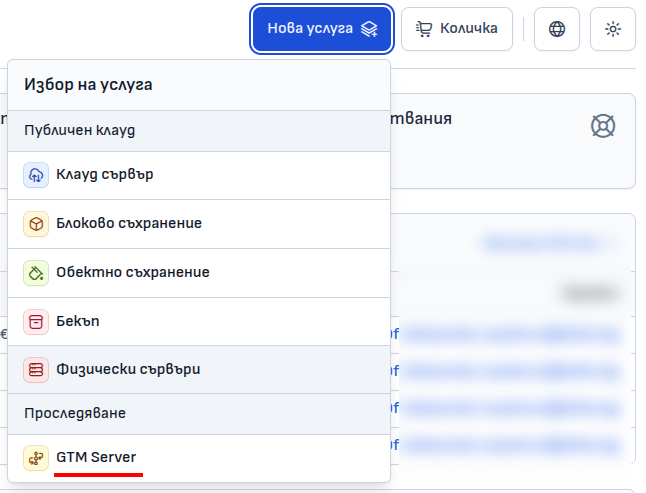Click the cloud icon beside Клауд сървър
This screenshot has width=646, height=493.
36,175
